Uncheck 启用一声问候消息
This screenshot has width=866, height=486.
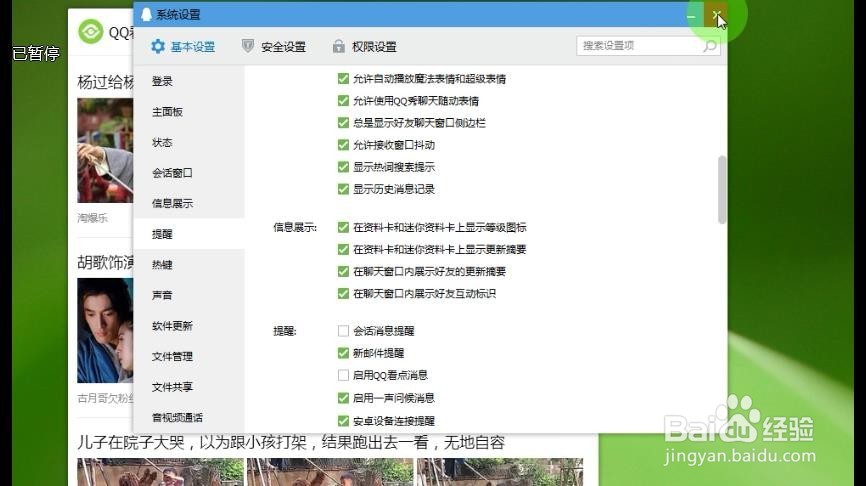click(x=343, y=398)
